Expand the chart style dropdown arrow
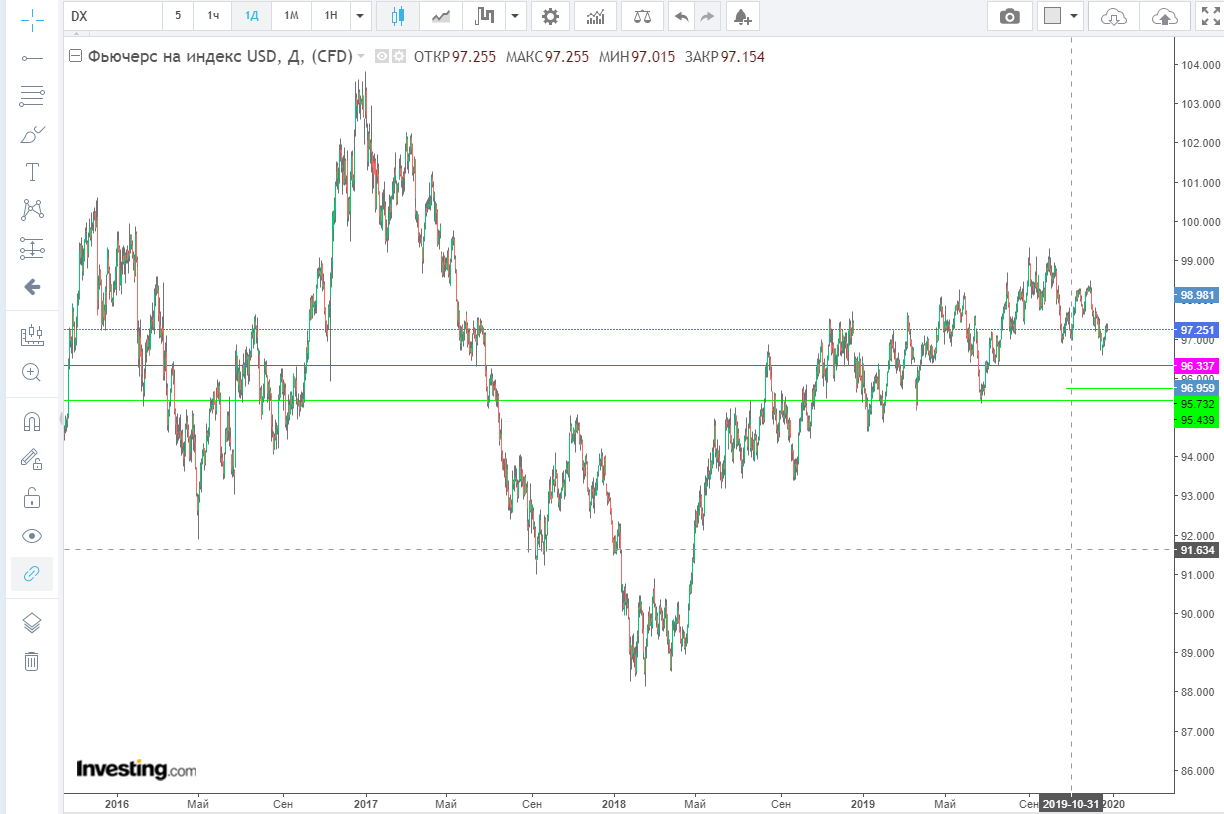Screen dimensions: 1224x814 tap(515, 16)
